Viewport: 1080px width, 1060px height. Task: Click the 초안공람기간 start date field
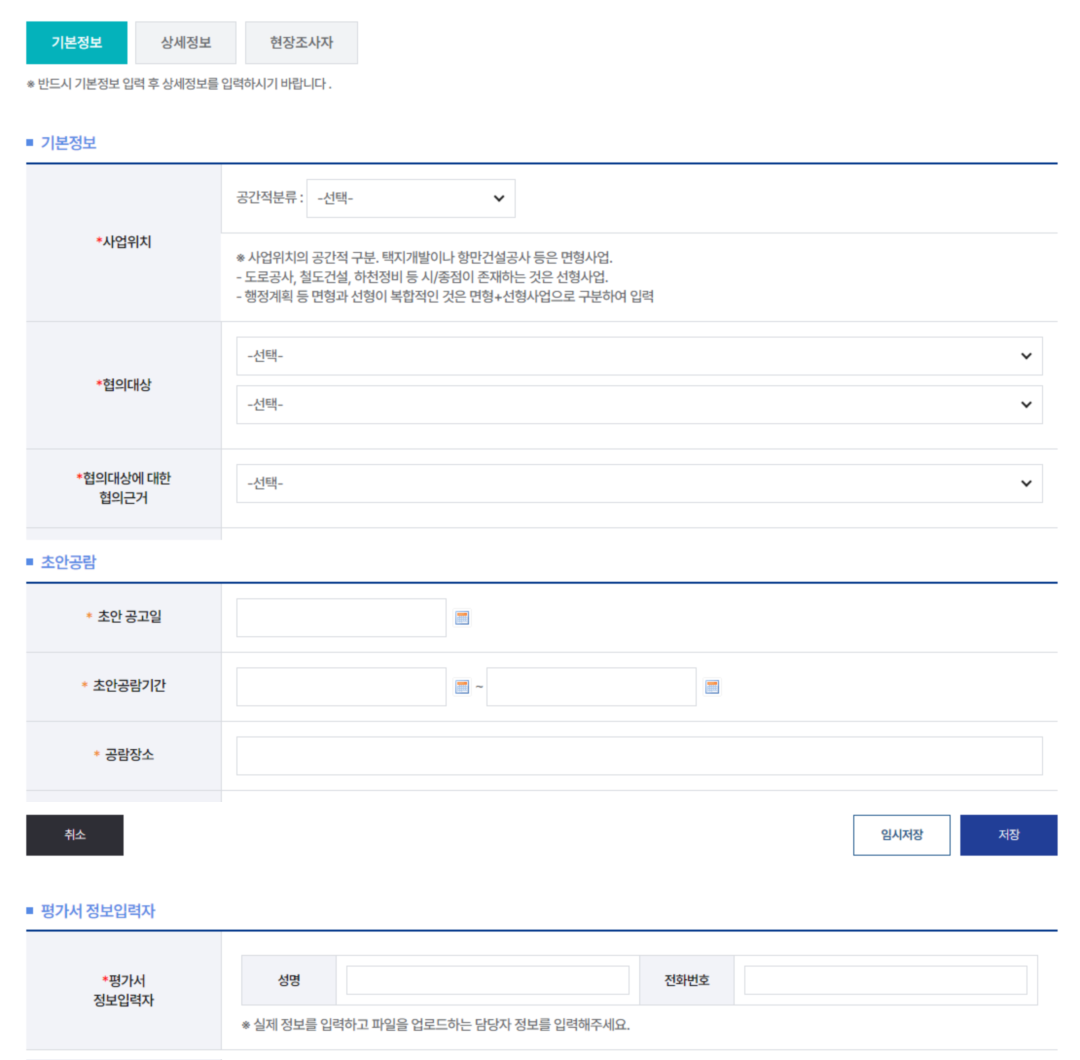pyautogui.click(x=341, y=687)
